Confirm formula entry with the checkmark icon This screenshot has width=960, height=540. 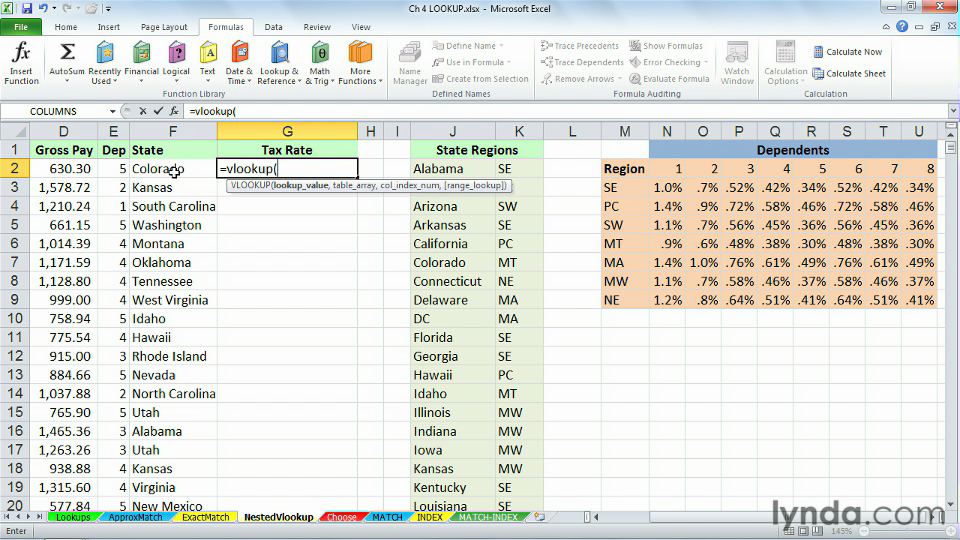coord(159,111)
